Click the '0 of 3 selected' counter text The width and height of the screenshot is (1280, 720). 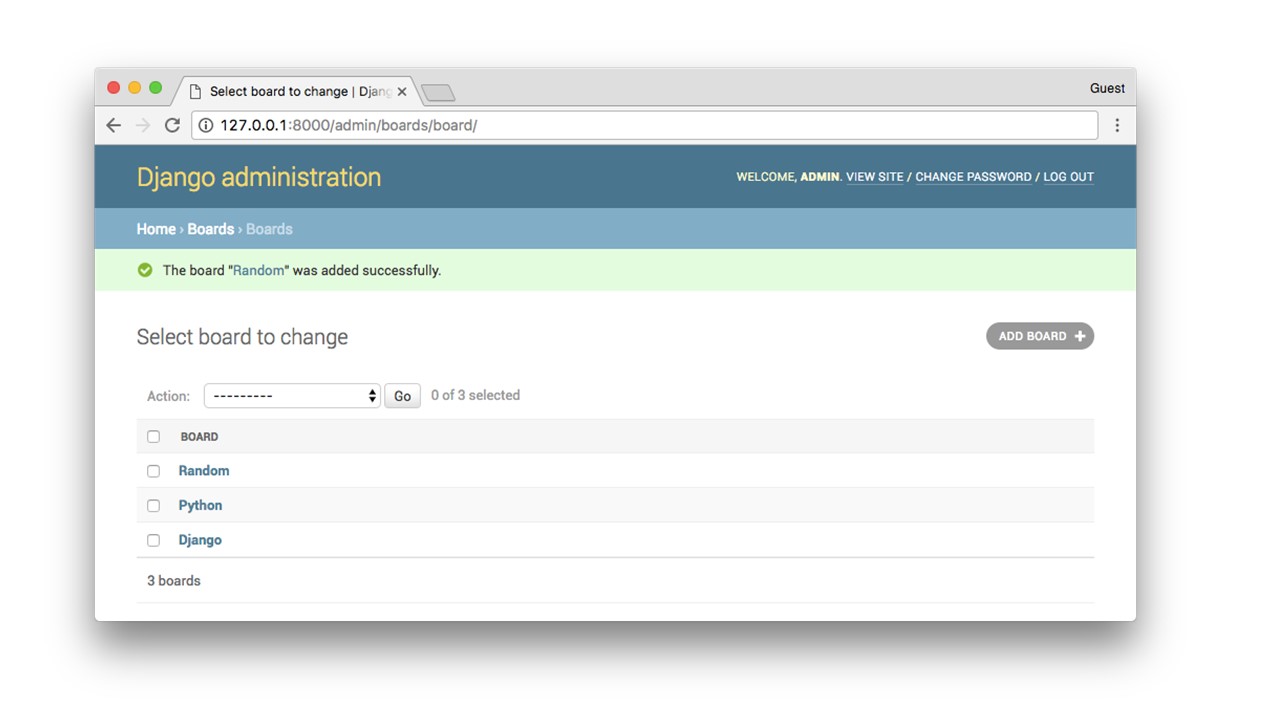[x=475, y=395]
